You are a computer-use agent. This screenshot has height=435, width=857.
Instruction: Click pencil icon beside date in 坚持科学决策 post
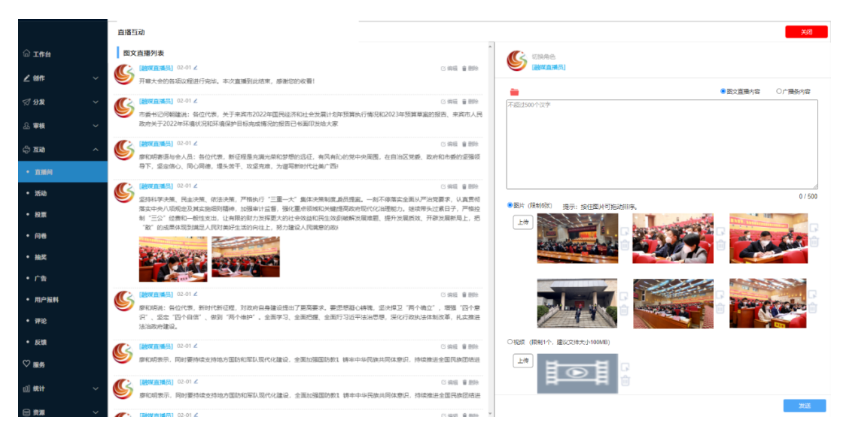(195, 186)
